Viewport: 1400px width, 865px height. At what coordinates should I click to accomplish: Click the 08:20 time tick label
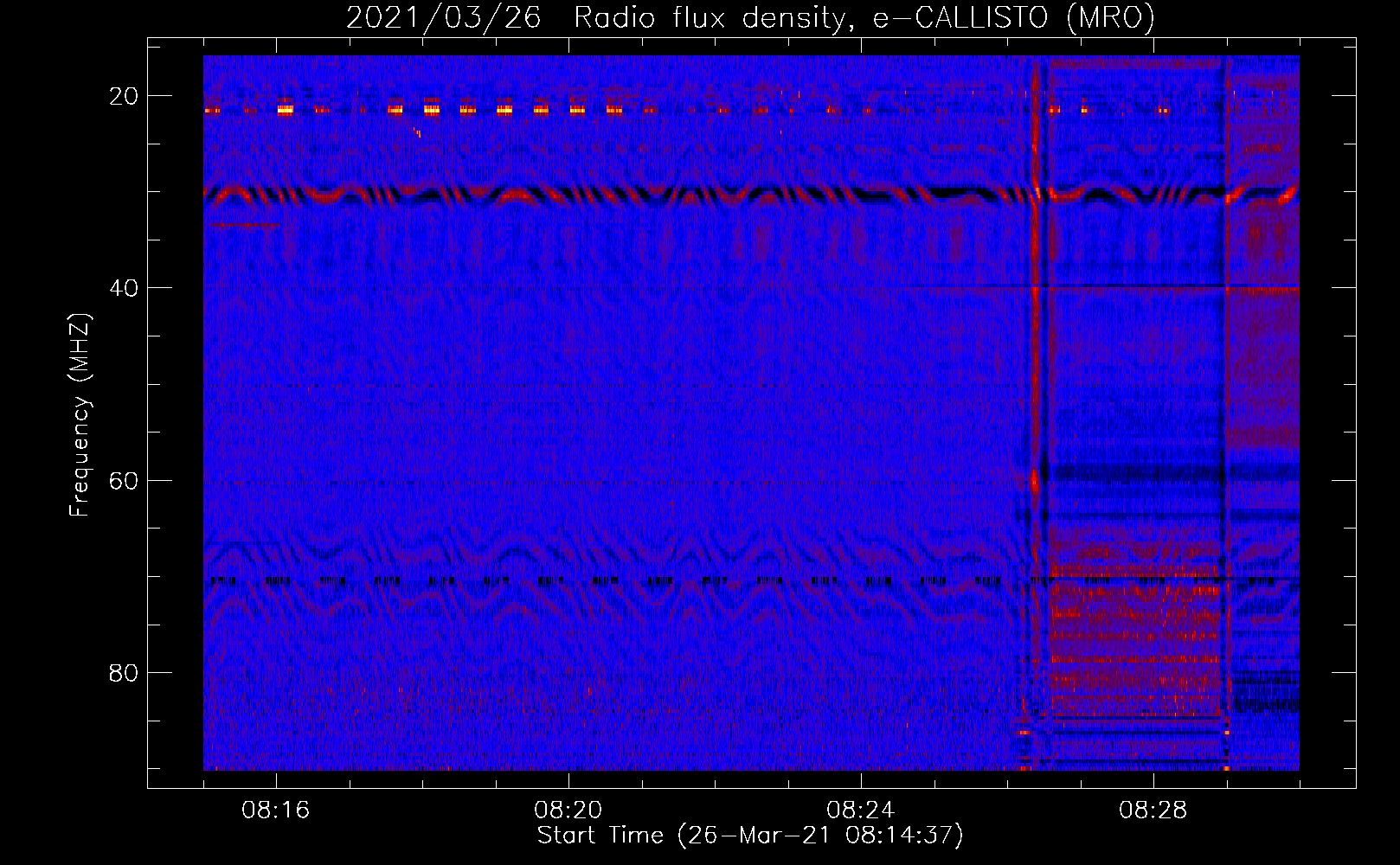click(x=568, y=811)
